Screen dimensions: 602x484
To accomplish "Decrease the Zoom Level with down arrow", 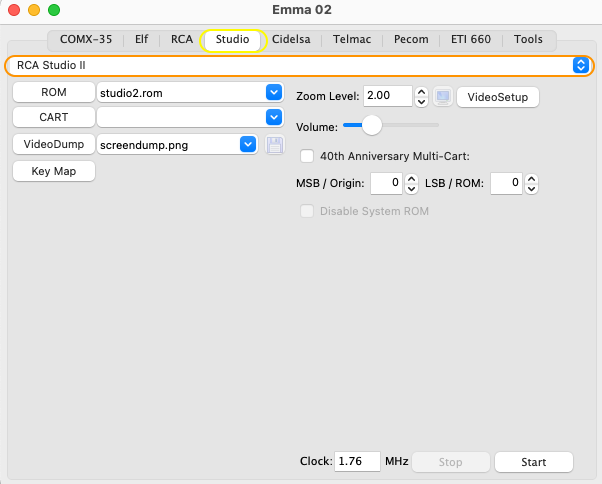I will [421, 101].
